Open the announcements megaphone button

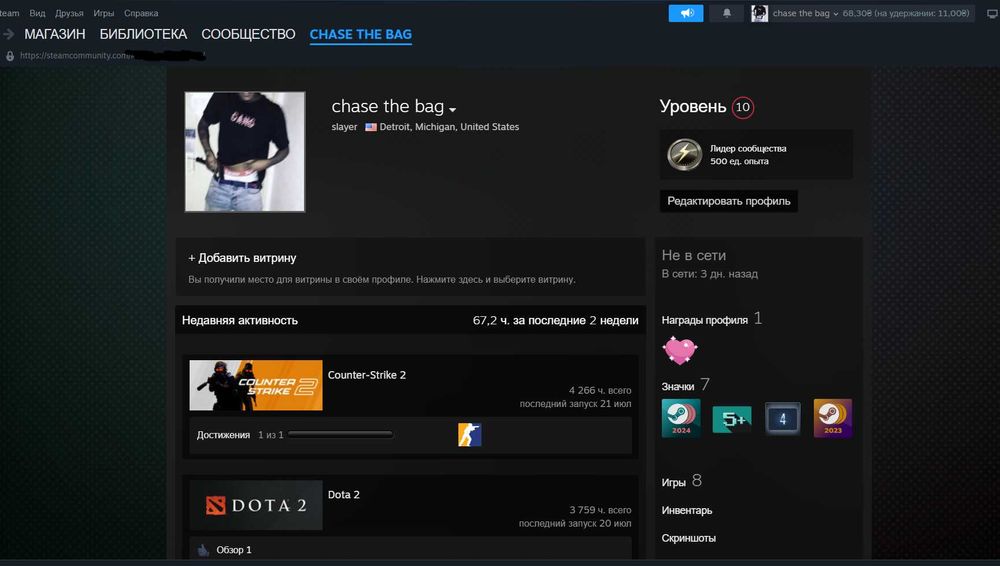[686, 13]
